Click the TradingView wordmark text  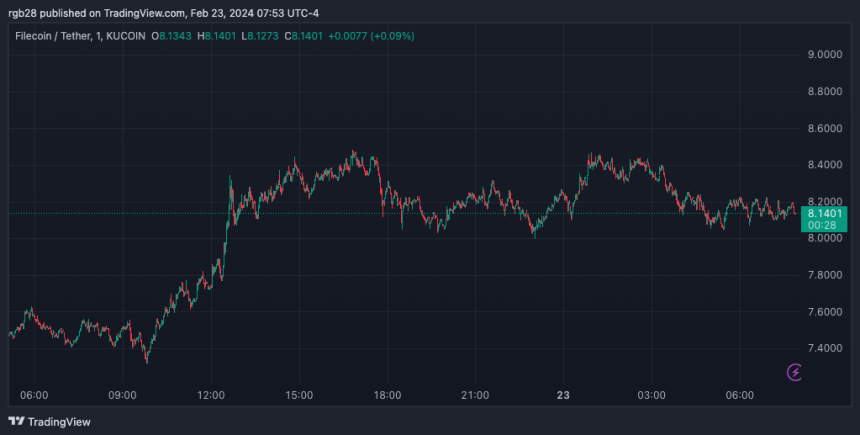60,421
